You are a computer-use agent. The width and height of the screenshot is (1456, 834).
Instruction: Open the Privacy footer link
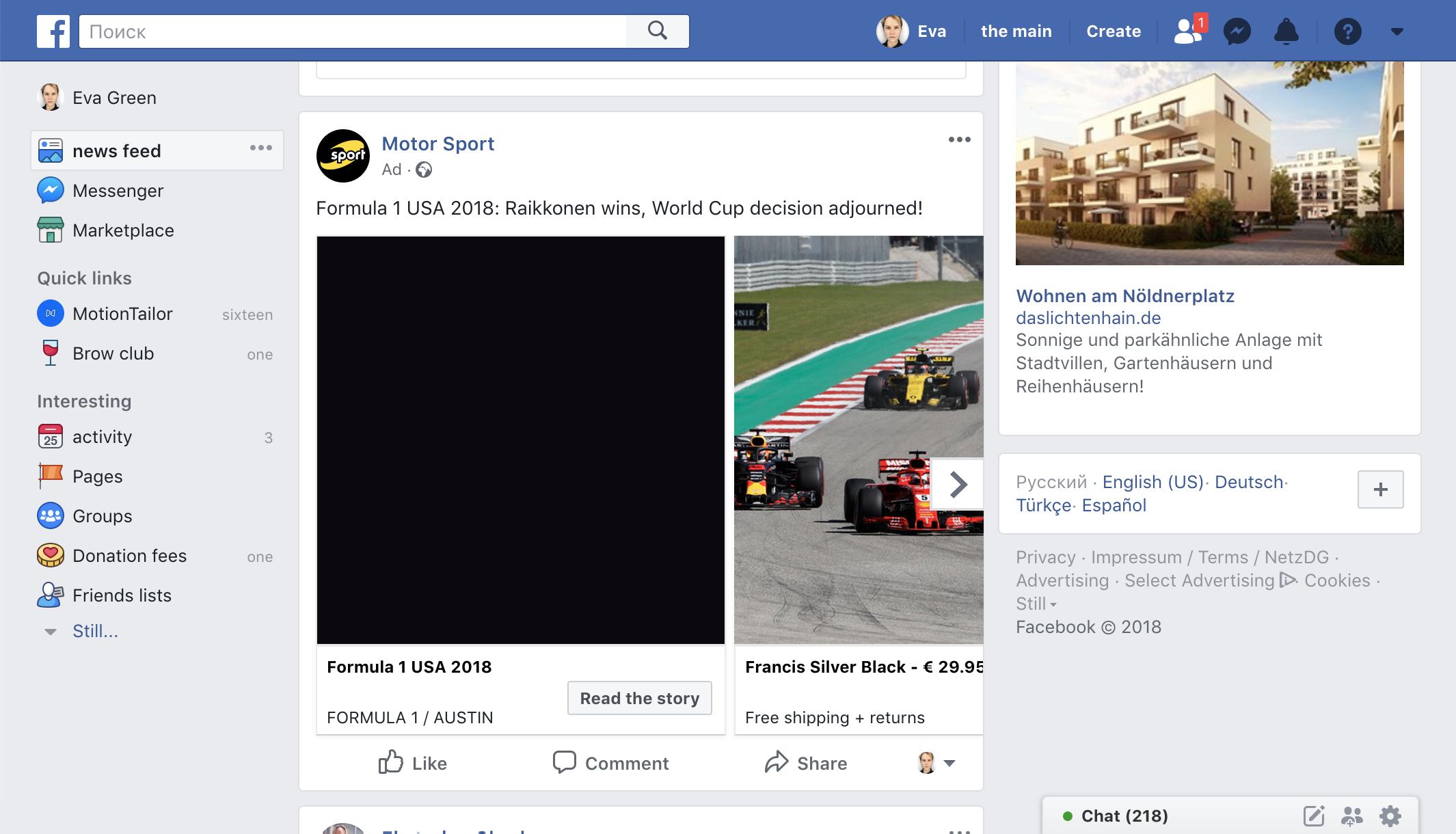[x=1046, y=557]
